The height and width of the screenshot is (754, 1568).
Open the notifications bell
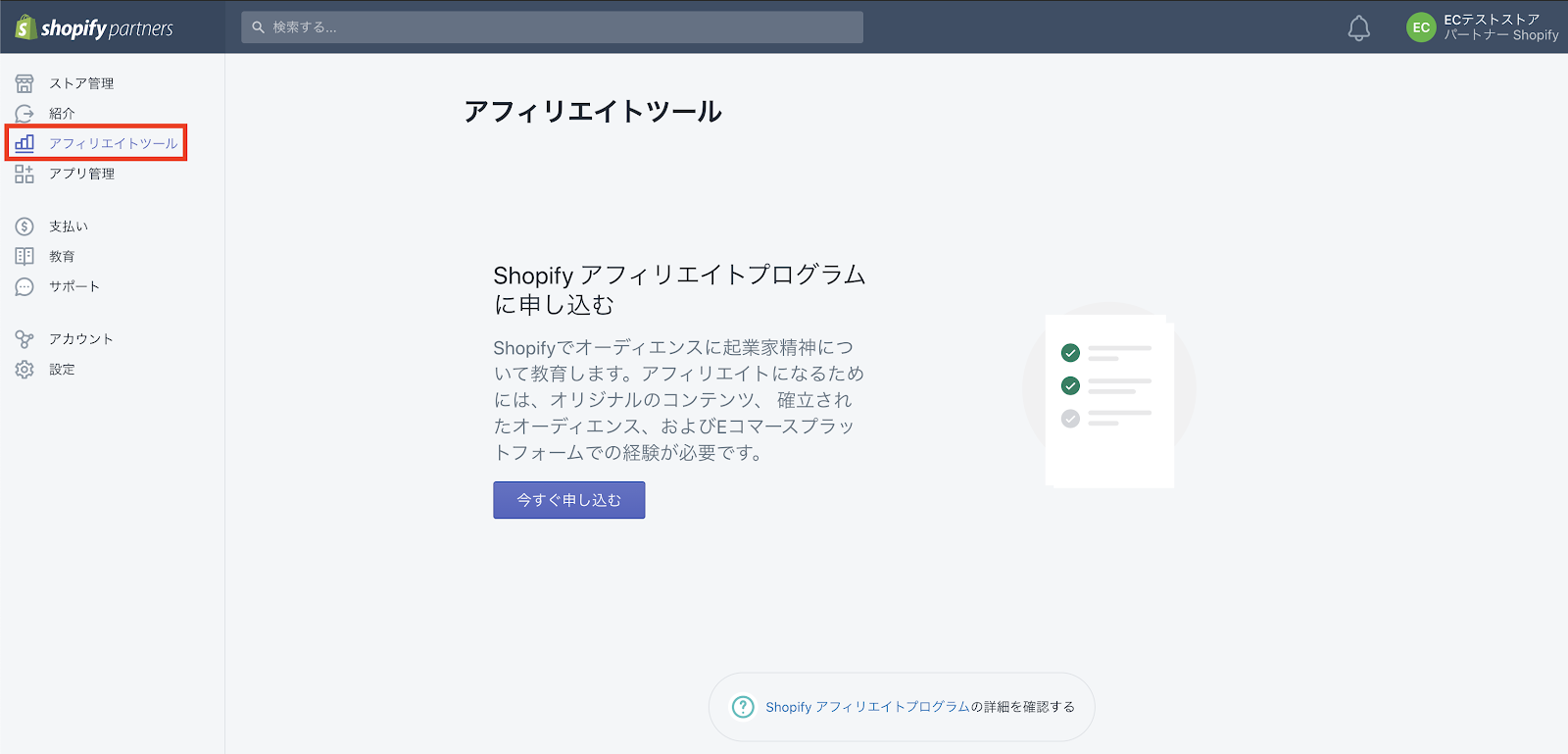point(1358,28)
